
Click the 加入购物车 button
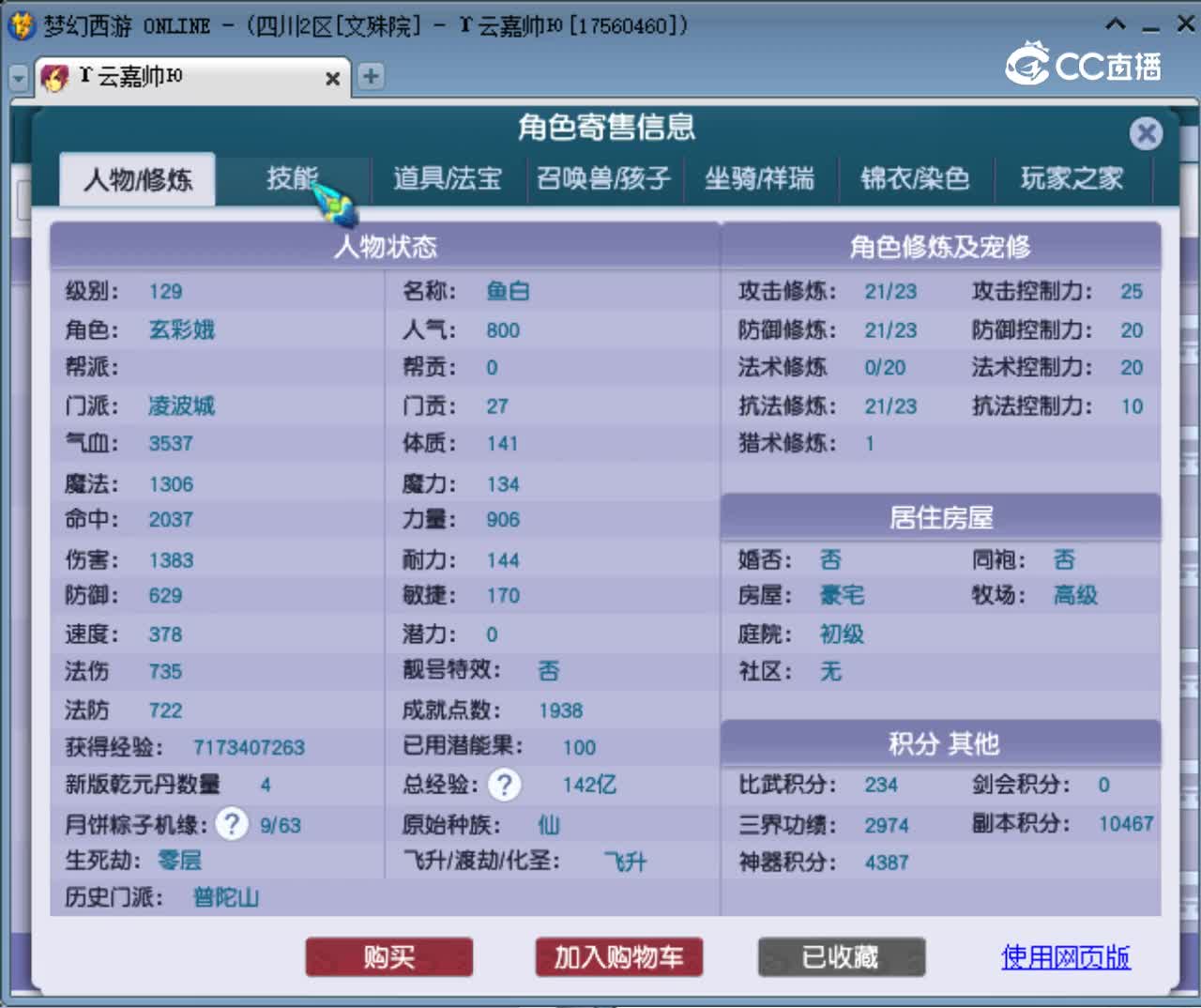(619, 957)
